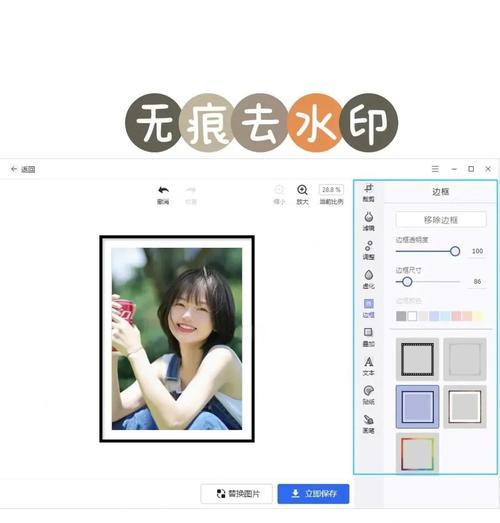Pick the lavender border color swatch
The image size is (500, 523).
click(x=434, y=316)
